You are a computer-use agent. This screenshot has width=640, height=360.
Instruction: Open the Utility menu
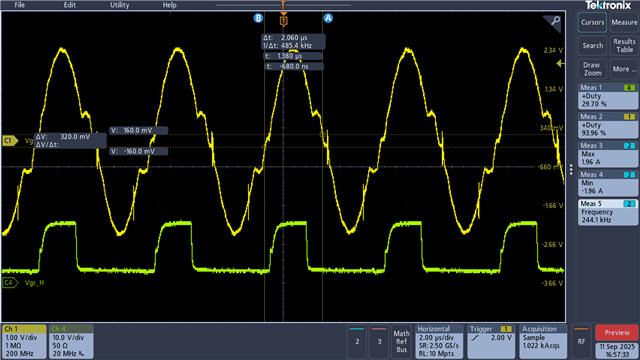tap(120, 5)
